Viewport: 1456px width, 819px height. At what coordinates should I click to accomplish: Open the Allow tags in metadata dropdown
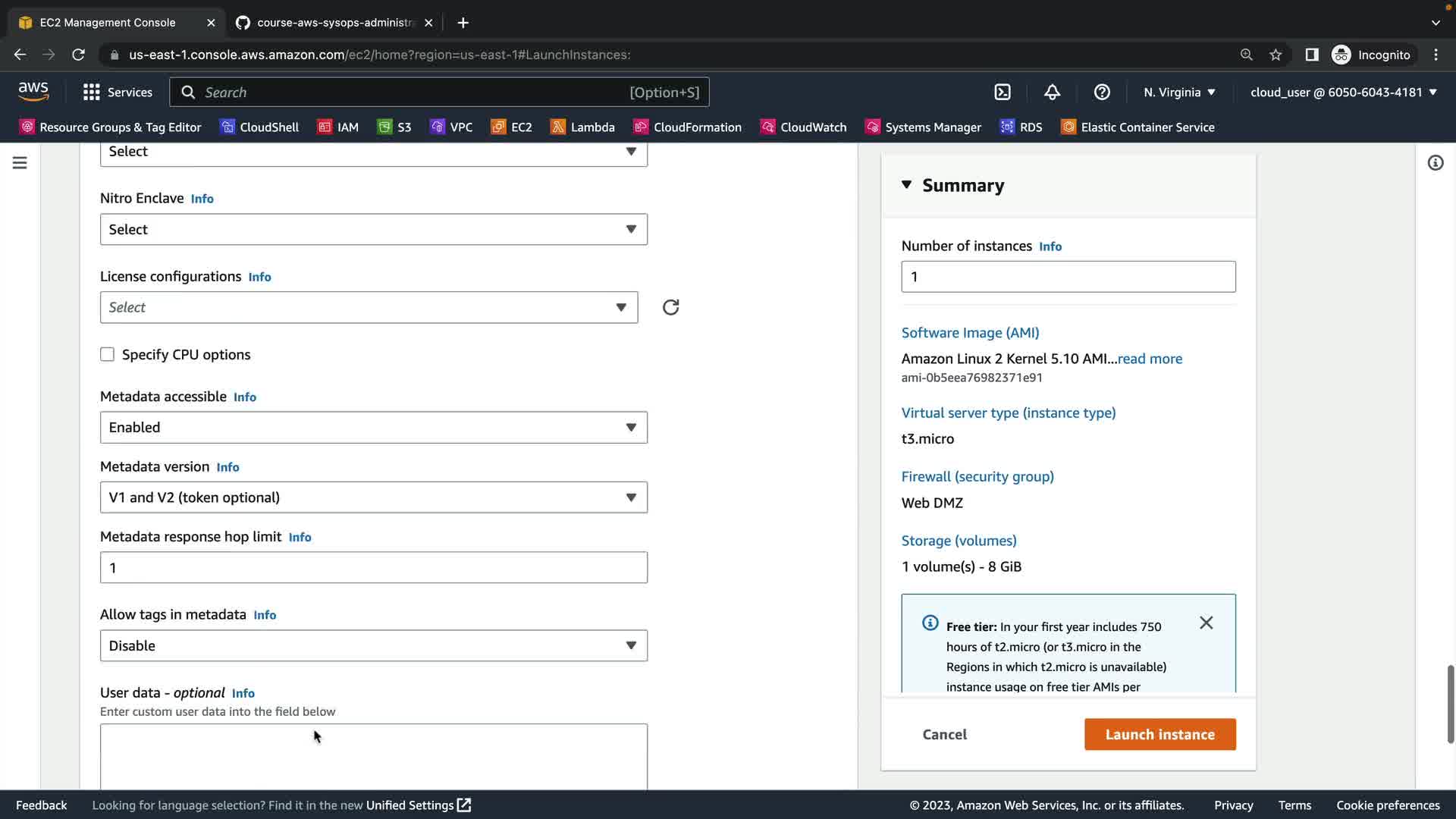(x=373, y=645)
